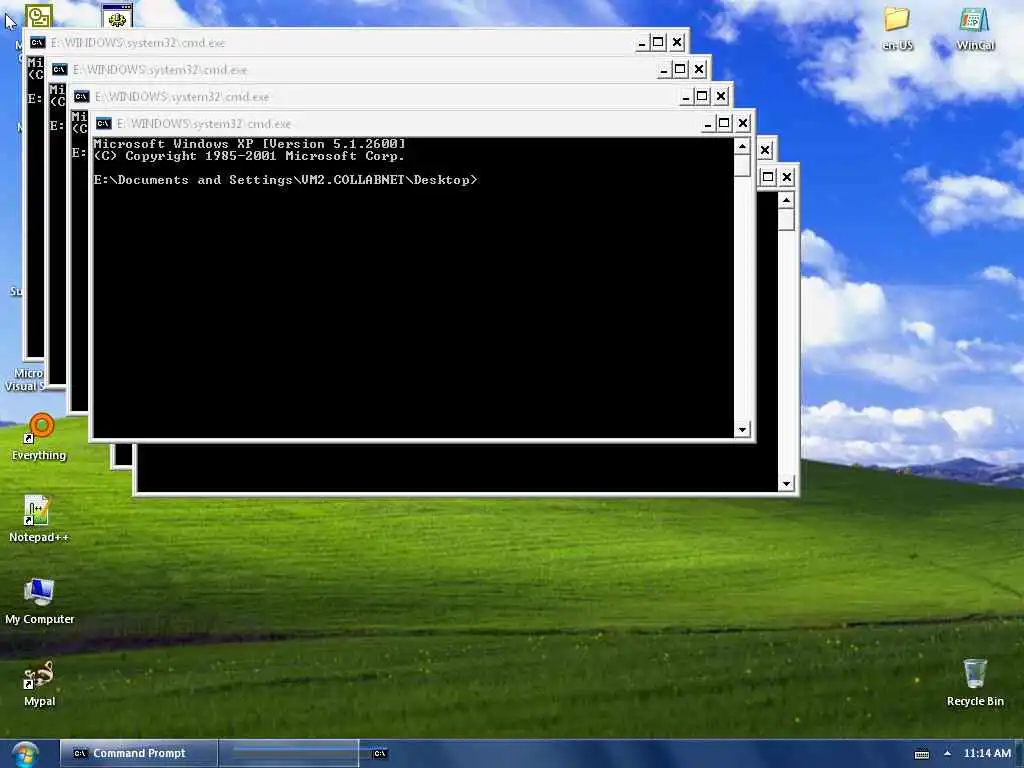Screen dimensions: 1024x768
Task: Click the rearmost cmd.exe window's title bar icon
Action: click(x=38, y=43)
